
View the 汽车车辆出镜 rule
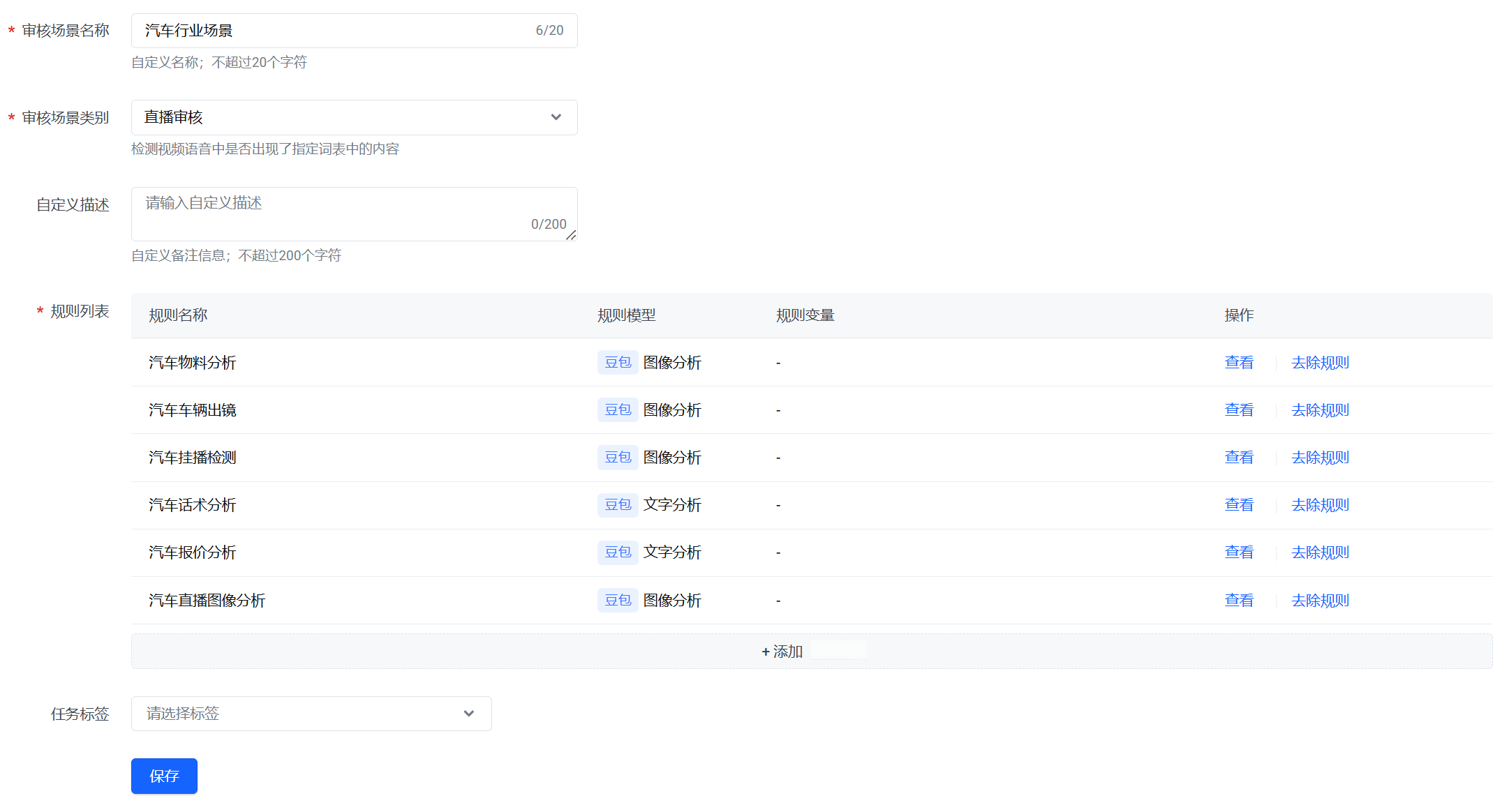click(1239, 410)
